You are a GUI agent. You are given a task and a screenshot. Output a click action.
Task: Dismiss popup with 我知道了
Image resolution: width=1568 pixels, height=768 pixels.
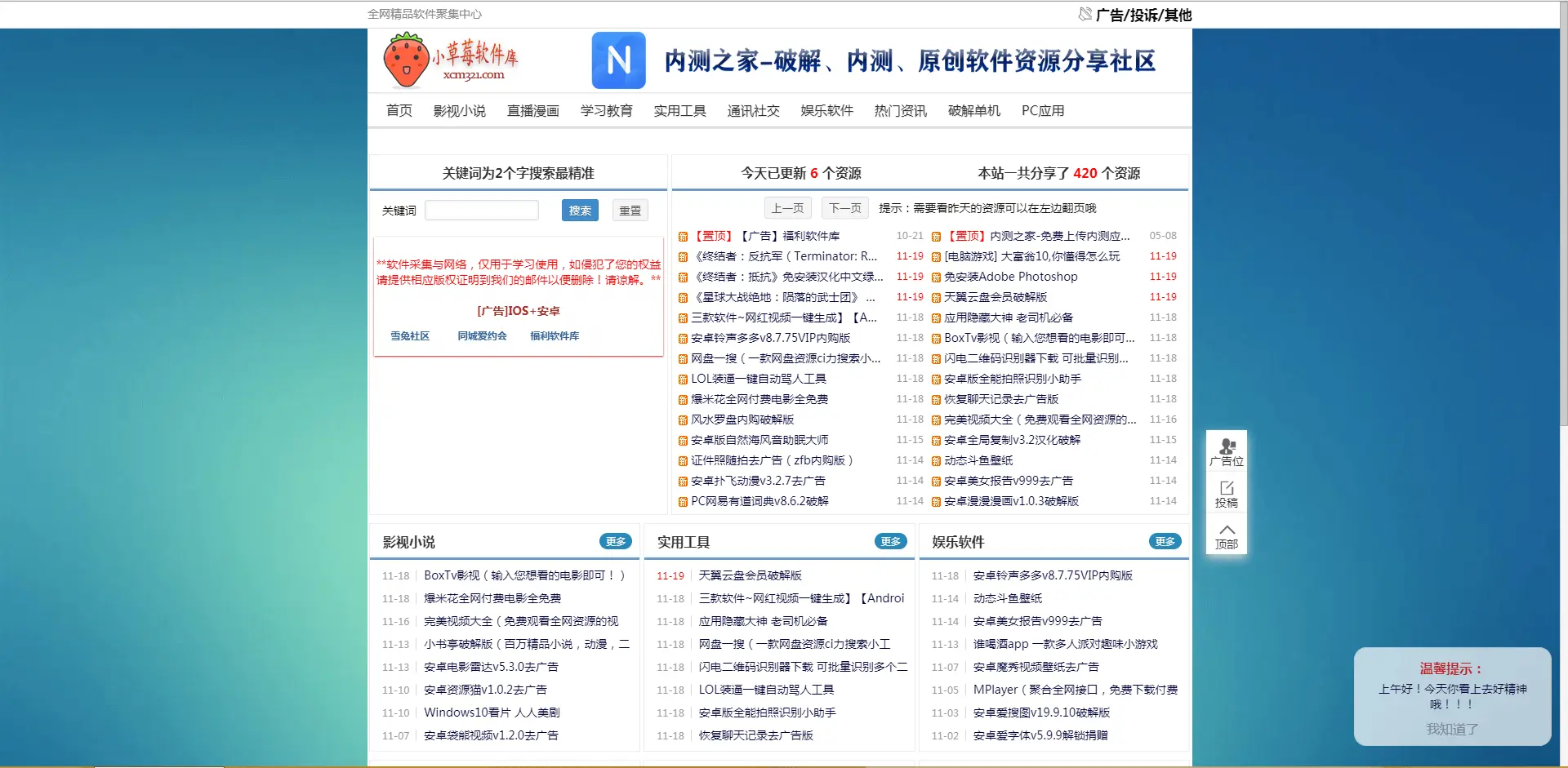pyautogui.click(x=1452, y=729)
